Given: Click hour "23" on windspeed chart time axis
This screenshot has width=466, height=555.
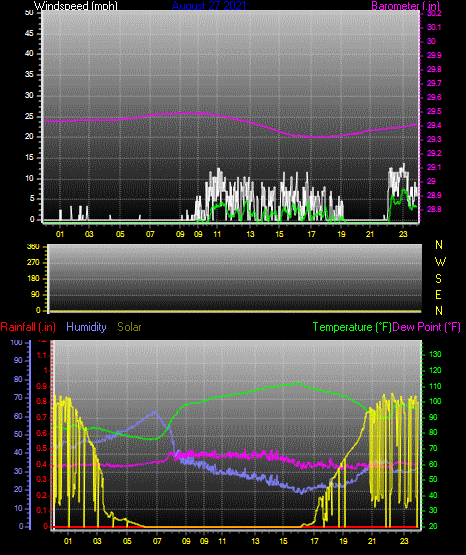Looking at the screenshot, I should point(403,234).
